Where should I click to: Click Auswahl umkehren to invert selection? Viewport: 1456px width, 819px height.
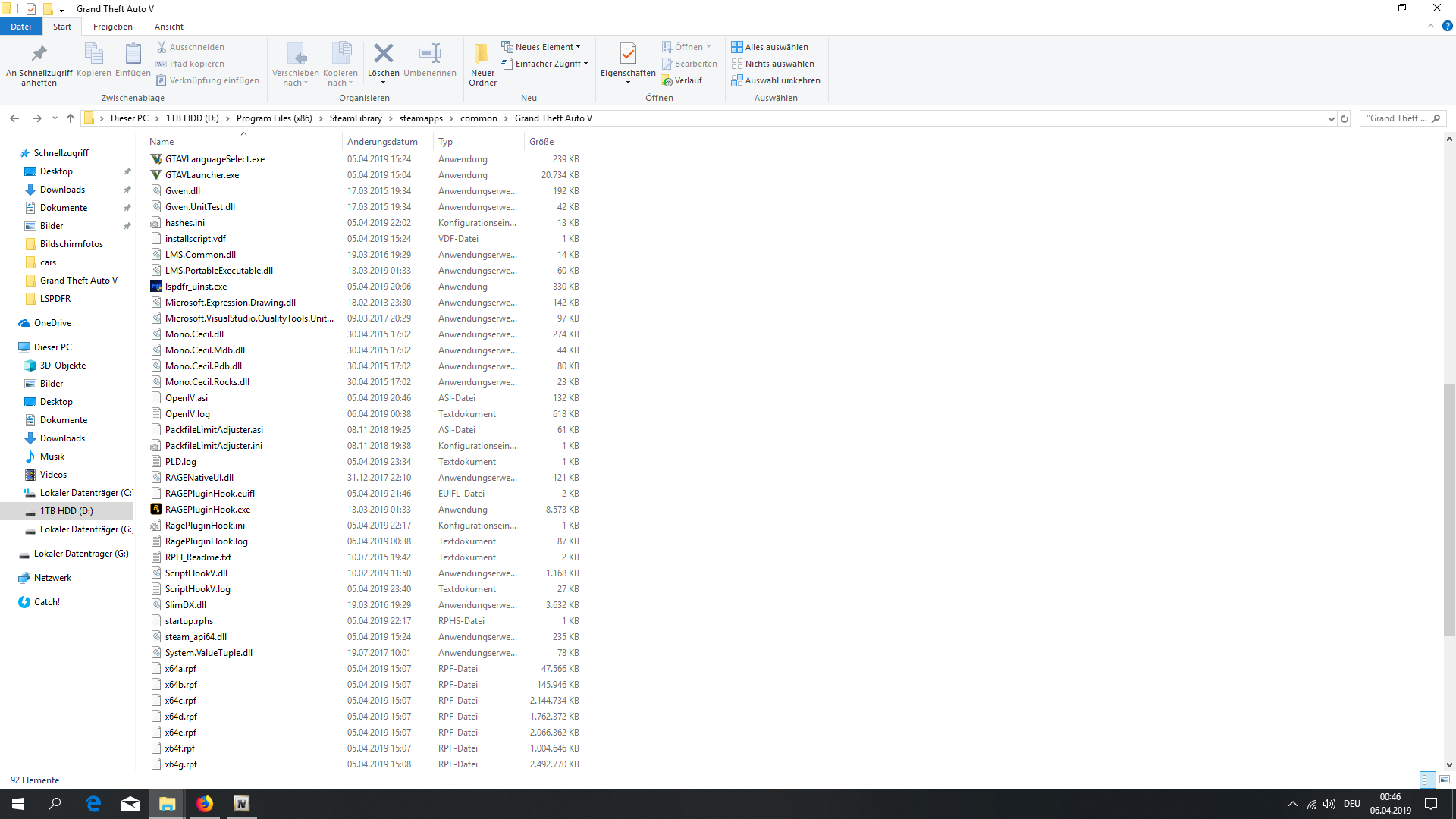click(776, 80)
